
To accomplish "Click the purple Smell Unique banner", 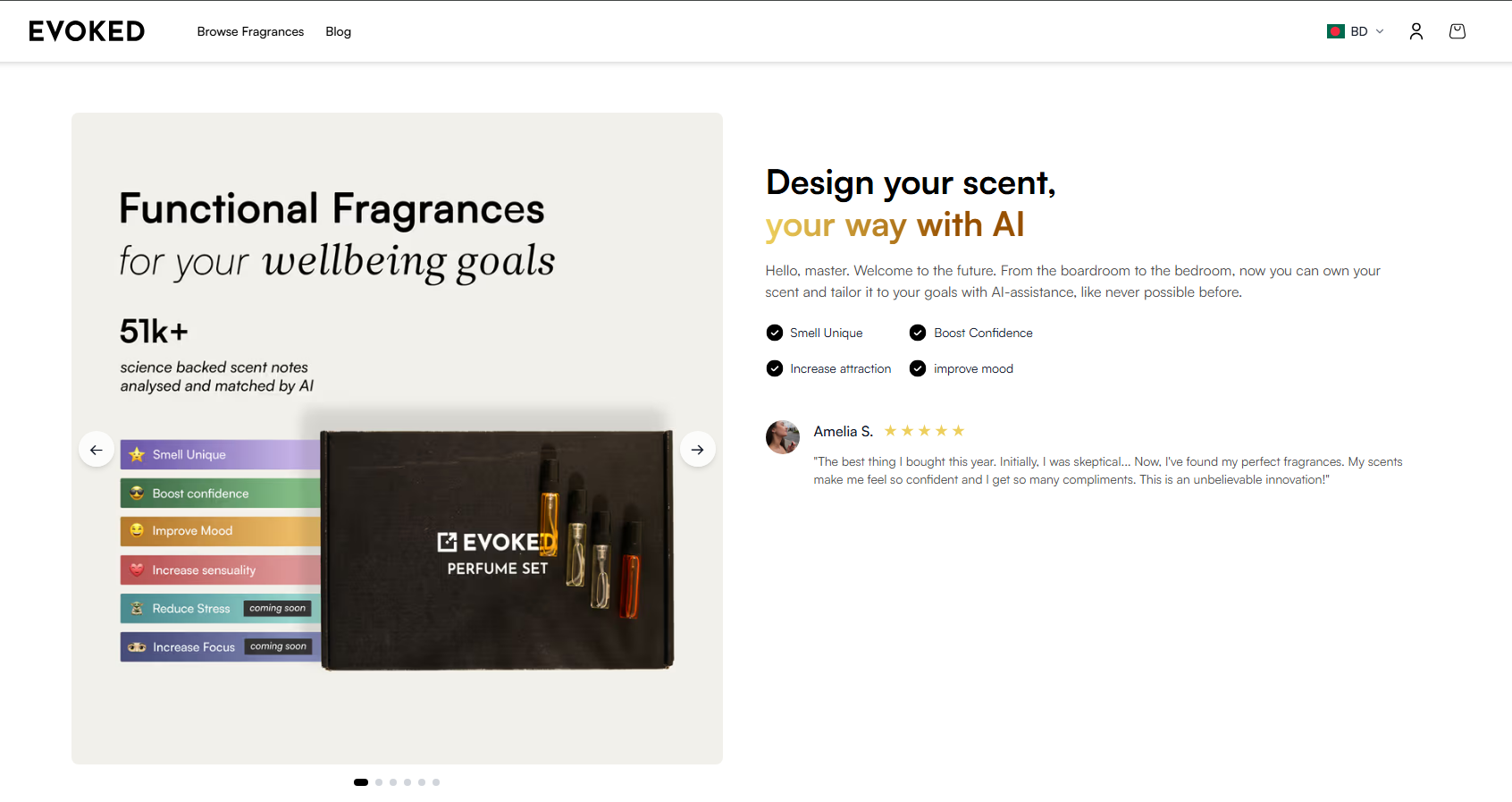I will pyautogui.click(x=221, y=454).
